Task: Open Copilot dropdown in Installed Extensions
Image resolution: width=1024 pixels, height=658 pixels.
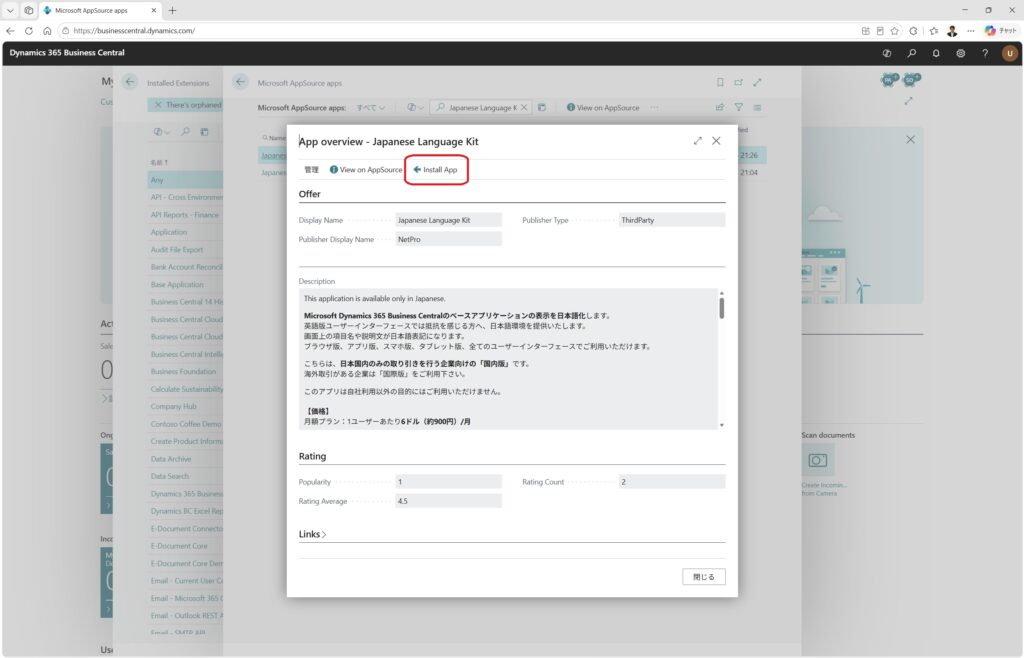Action: (x=161, y=132)
